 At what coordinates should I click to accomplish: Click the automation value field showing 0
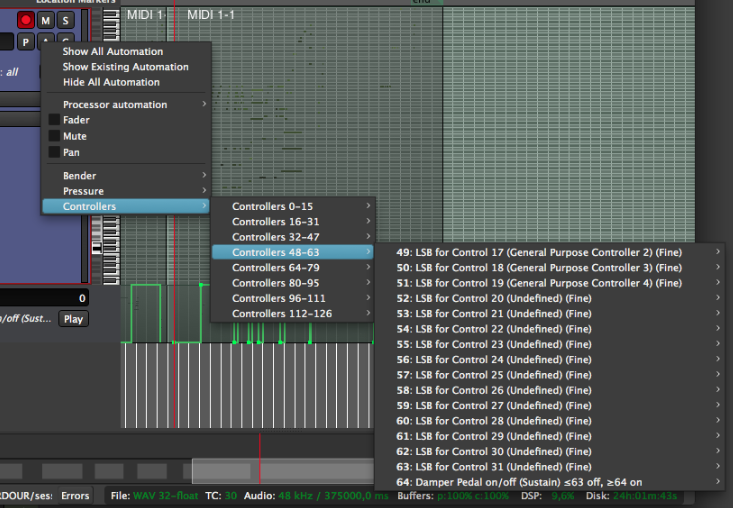(x=44, y=298)
